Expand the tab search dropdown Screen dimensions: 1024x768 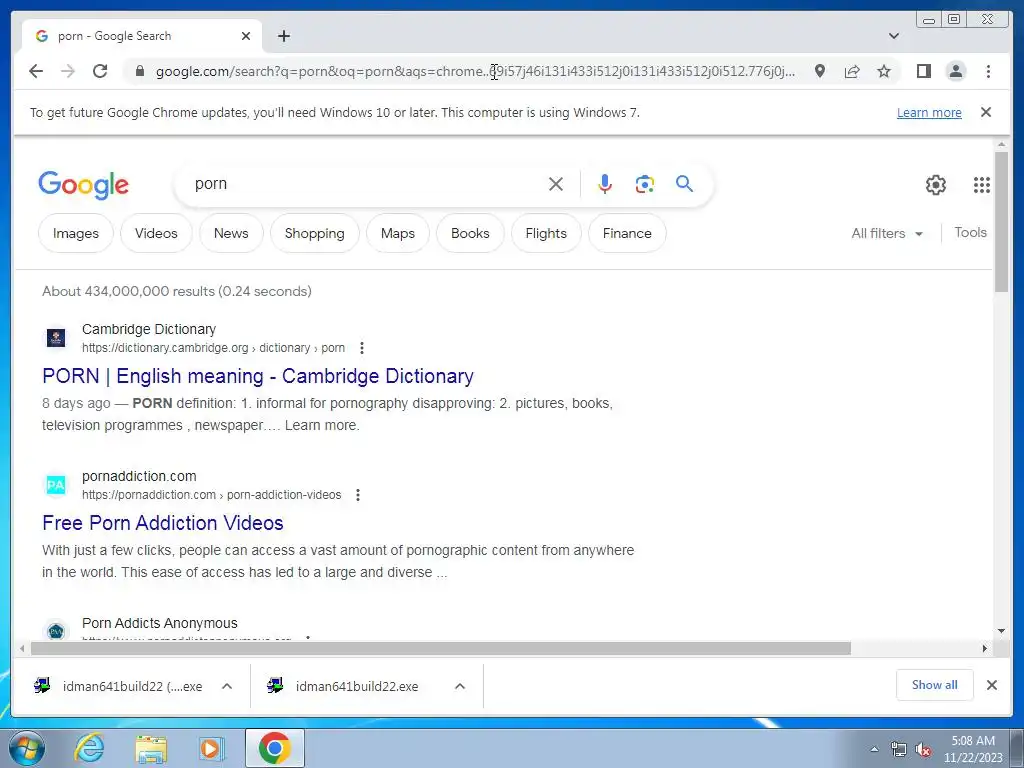(893, 36)
